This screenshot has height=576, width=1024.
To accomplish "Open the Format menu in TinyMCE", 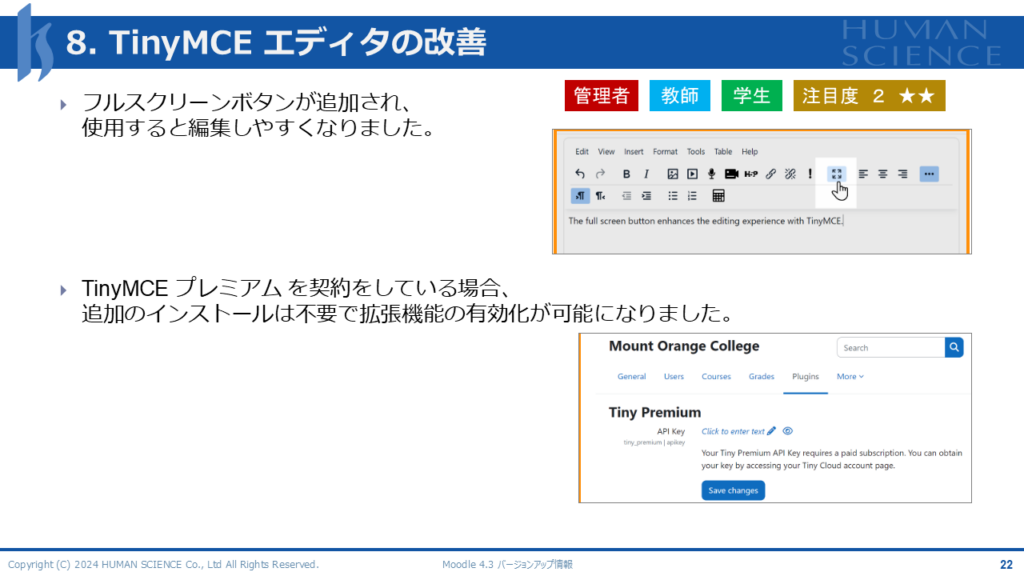I will point(665,152).
